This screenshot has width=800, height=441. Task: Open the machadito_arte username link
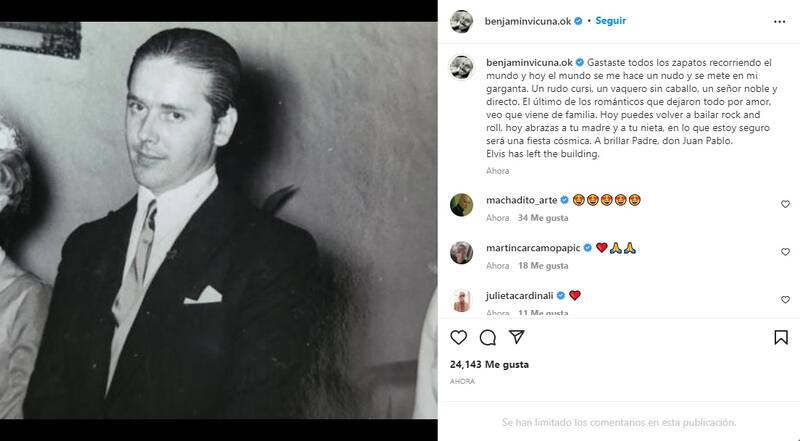[x=519, y=199]
